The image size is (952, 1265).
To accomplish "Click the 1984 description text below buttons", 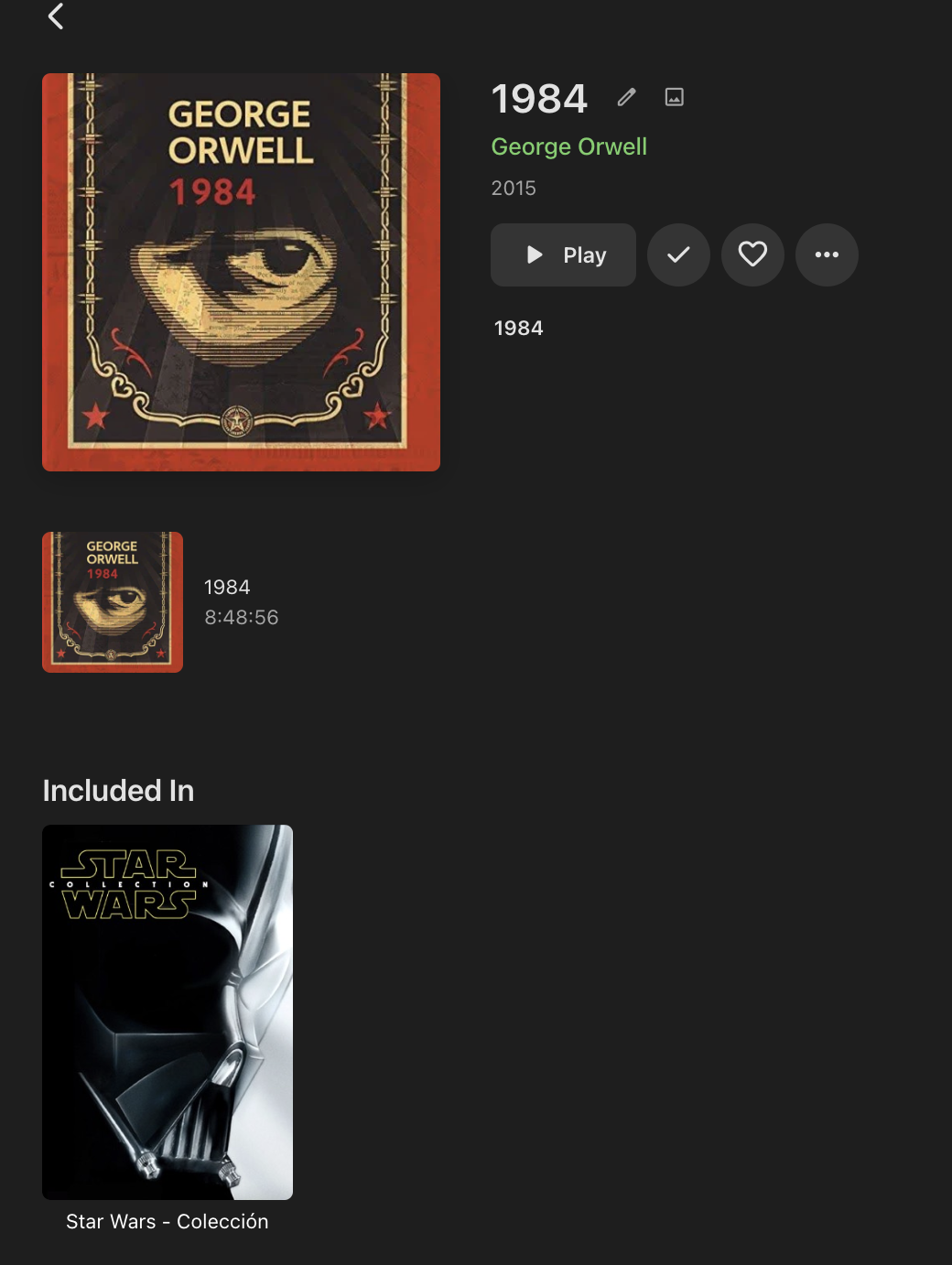I will (x=518, y=328).
